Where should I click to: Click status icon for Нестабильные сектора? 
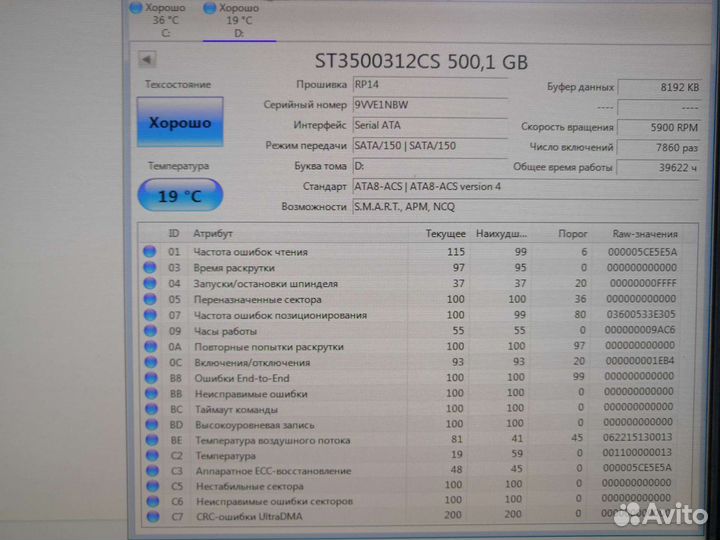[x=152, y=486]
